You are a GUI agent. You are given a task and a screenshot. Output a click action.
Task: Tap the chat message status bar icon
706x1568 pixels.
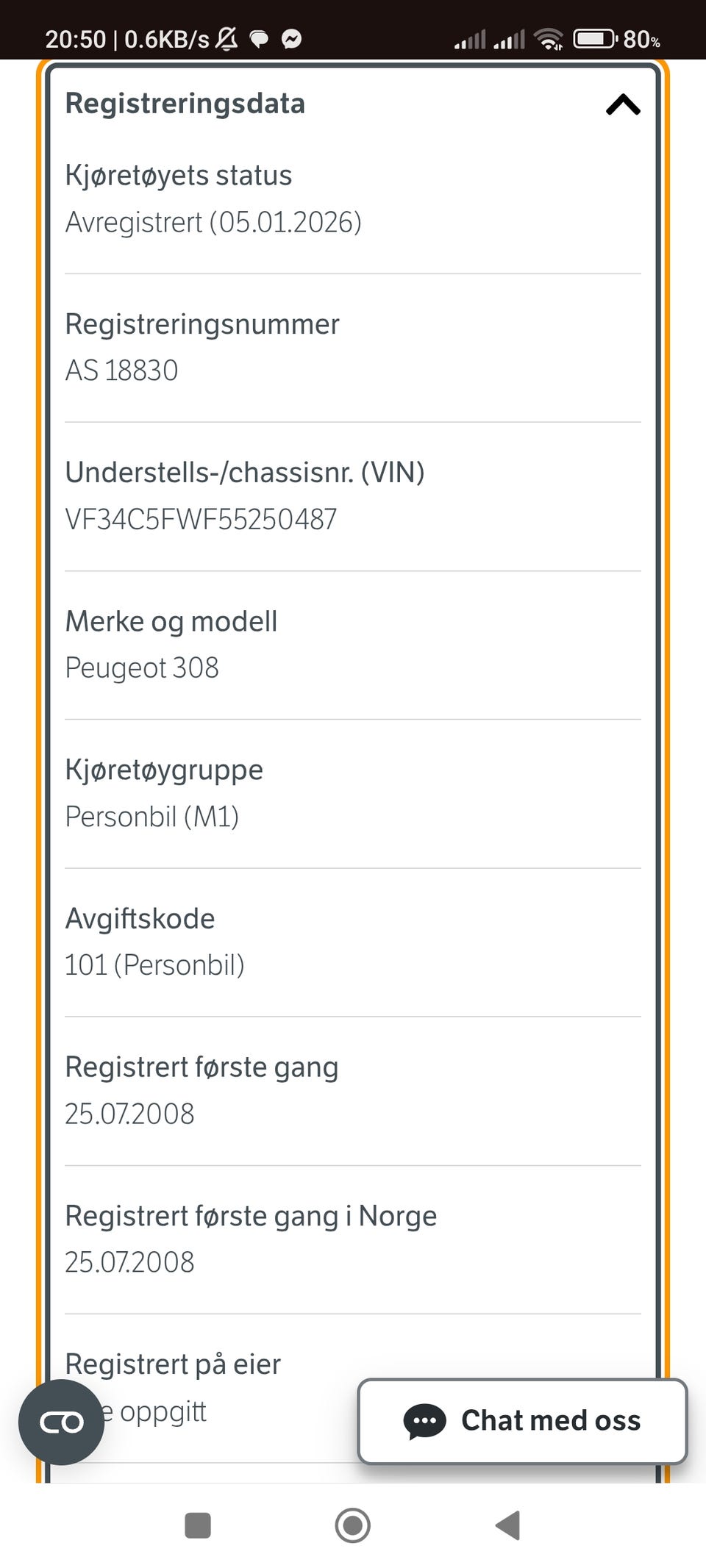[x=259, y=39]
